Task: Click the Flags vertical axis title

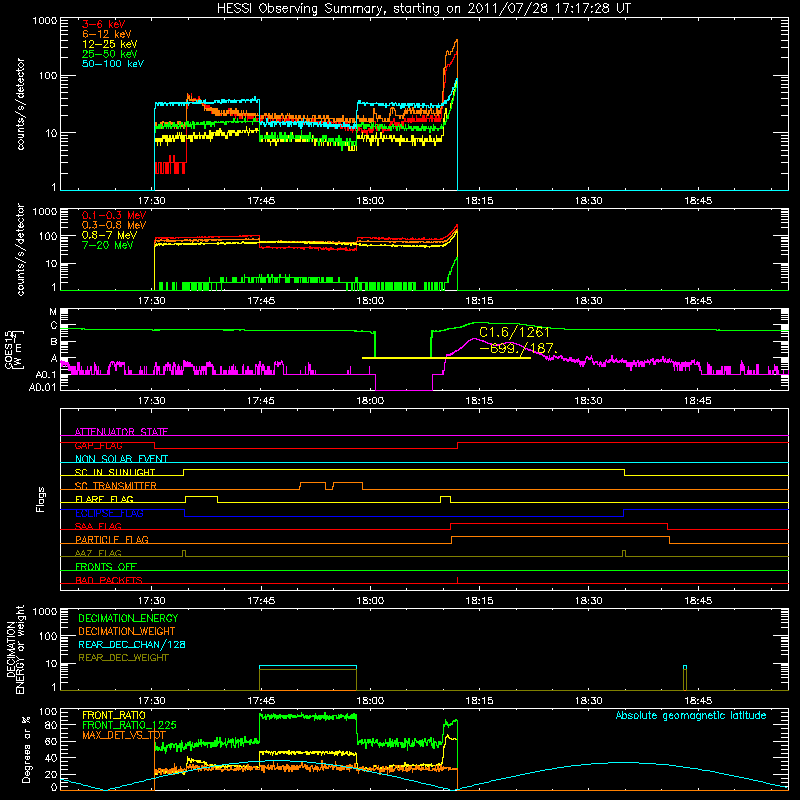Action: pos(41,499)
